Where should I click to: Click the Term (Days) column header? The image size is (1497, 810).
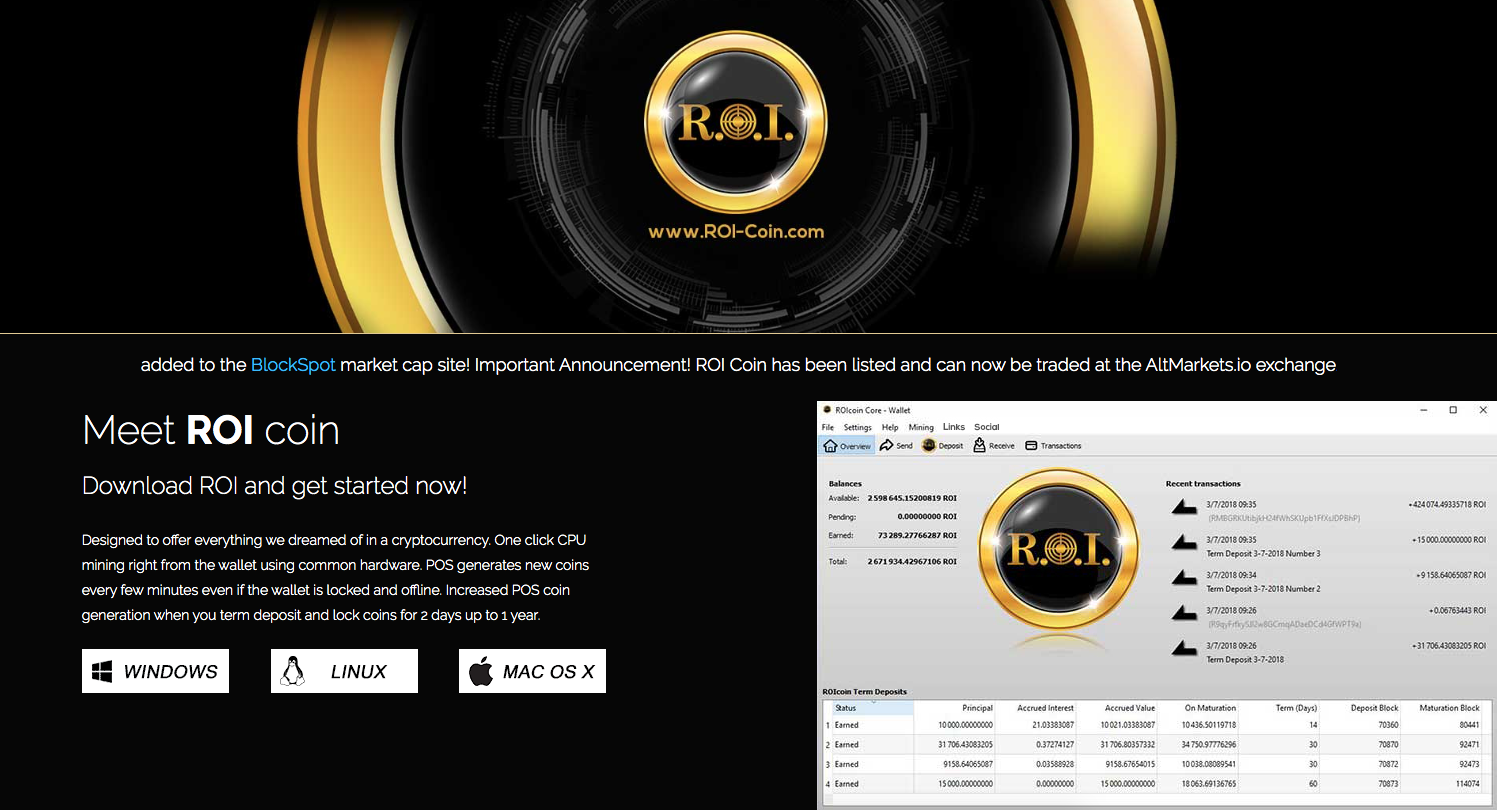(x=1281, y=708)
